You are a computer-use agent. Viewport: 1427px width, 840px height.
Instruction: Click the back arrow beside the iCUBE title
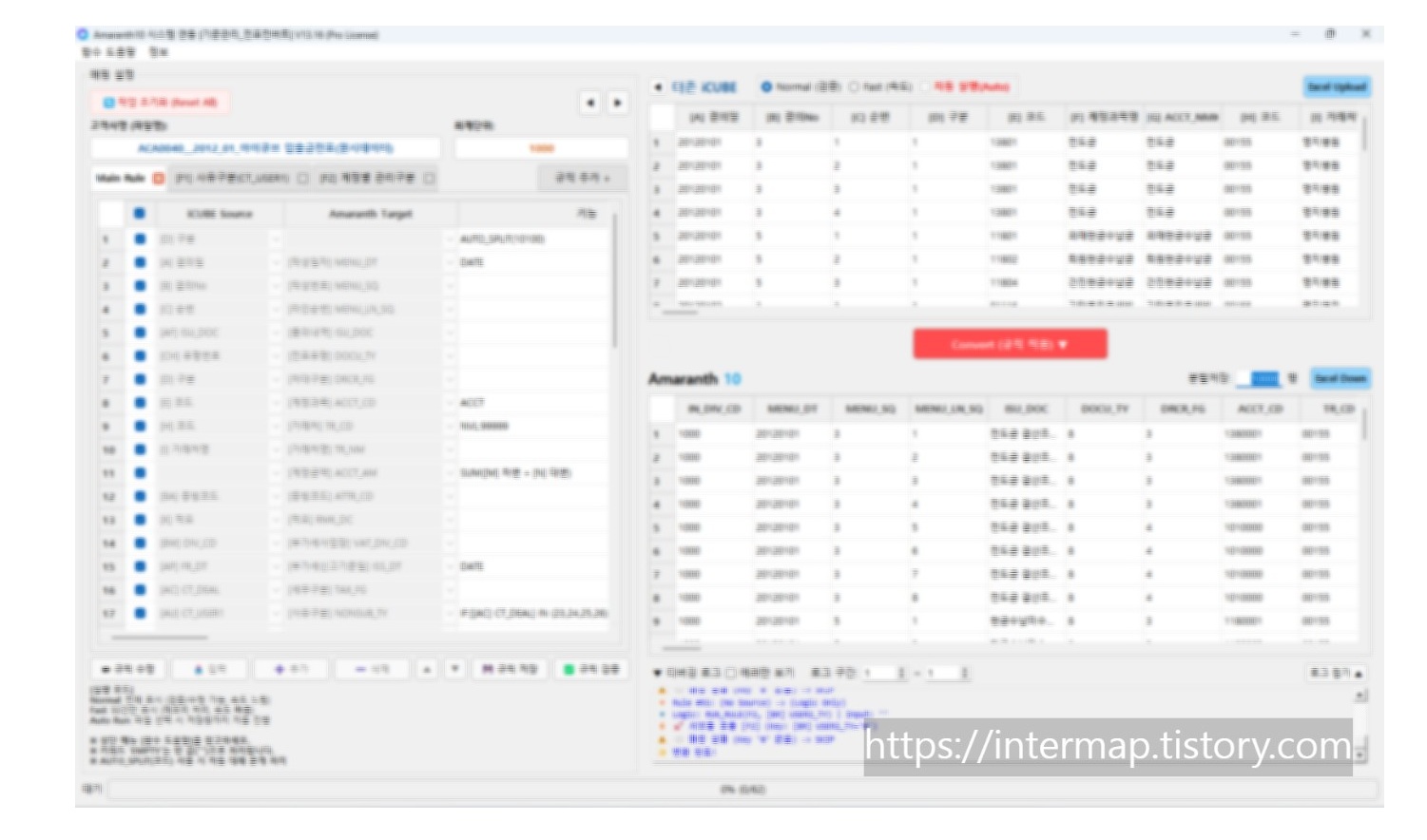[658, 86]
